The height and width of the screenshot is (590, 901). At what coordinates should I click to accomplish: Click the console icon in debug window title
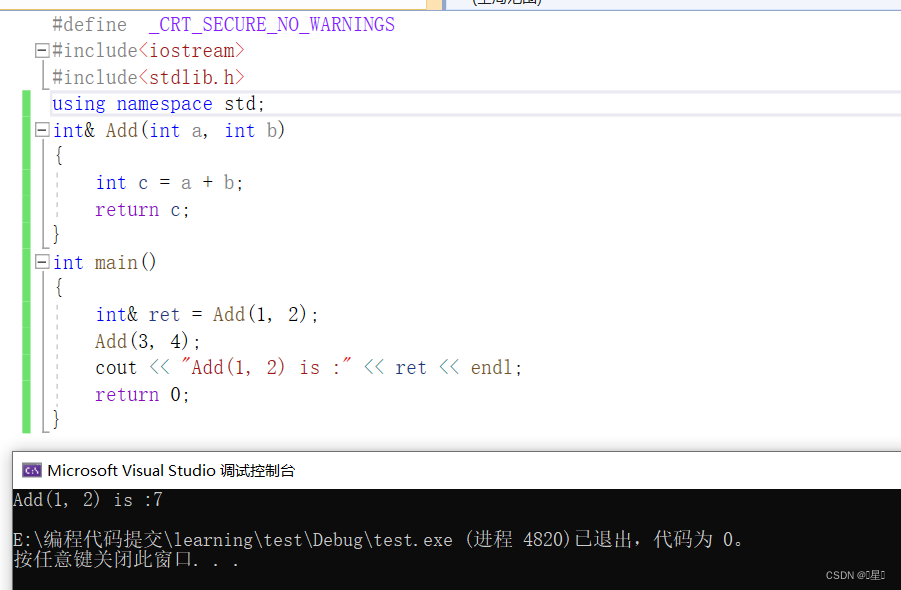pyautogui.click(x=32, y=471)
